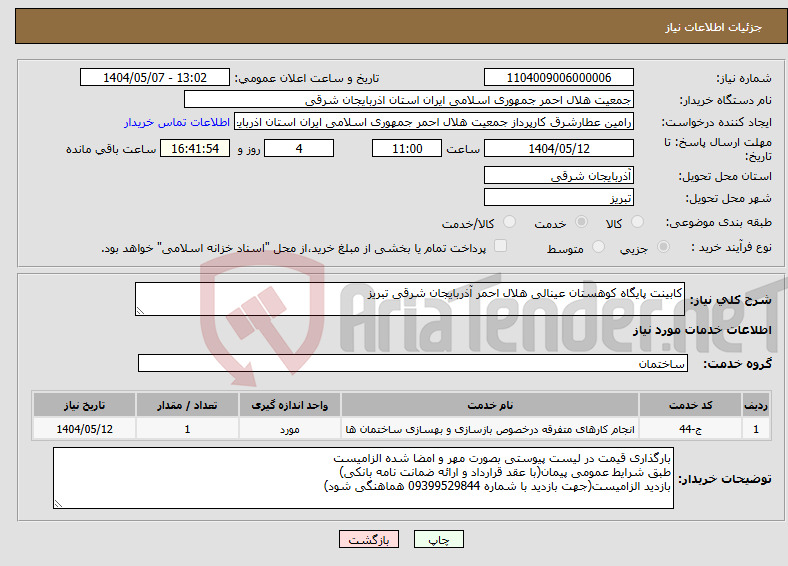Select the کالا radio button

(x=637, y=222)
